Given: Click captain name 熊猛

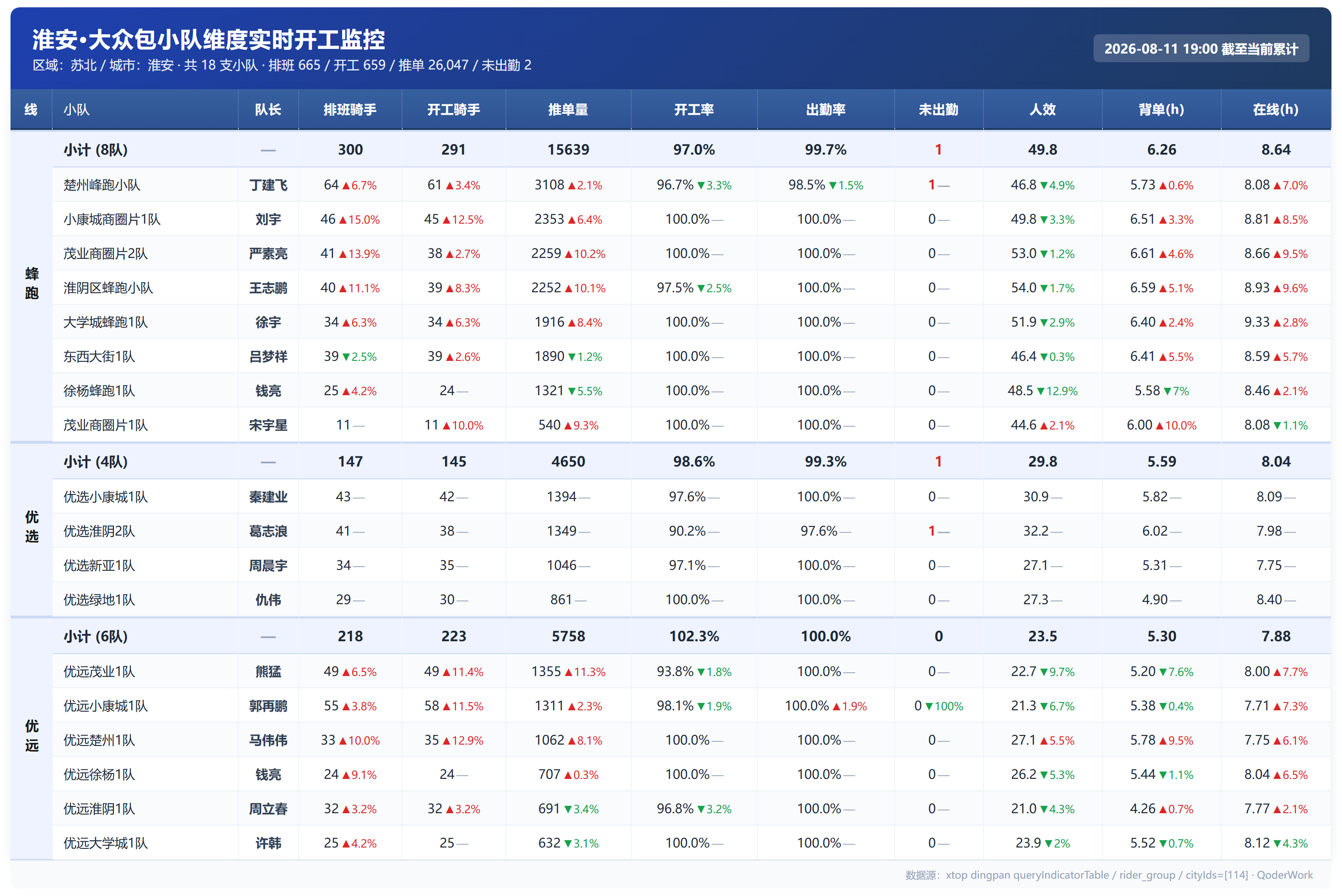Looking at the screenshot, I should tap(268, 672).
